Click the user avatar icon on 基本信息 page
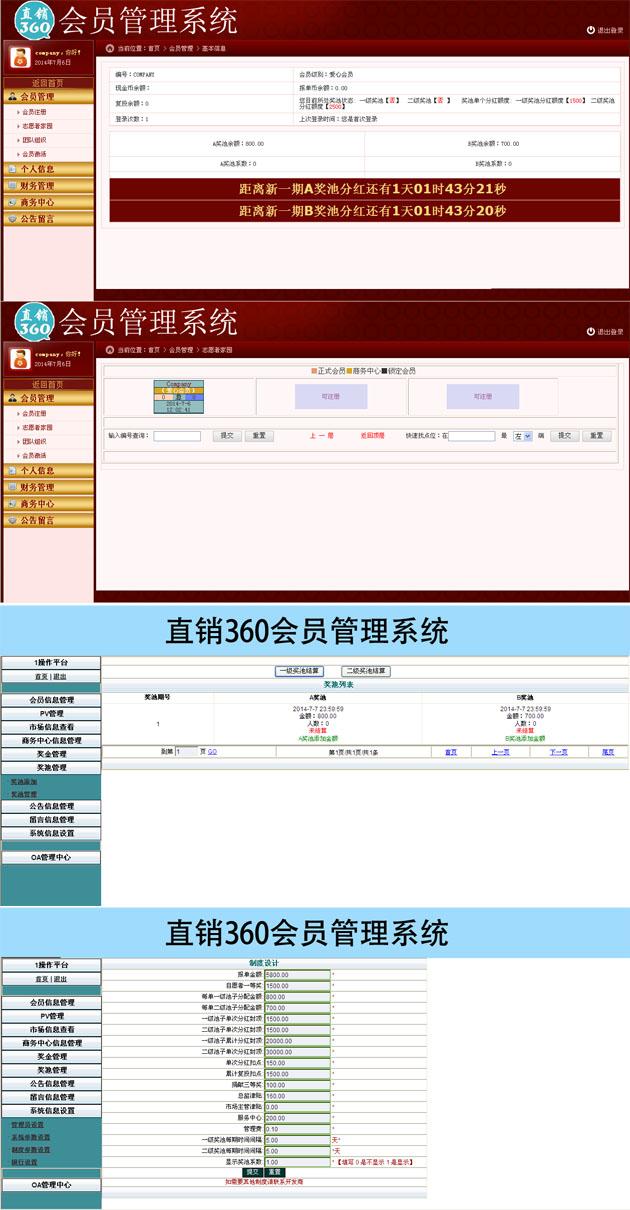The image size is (630, 1210). 19,58
